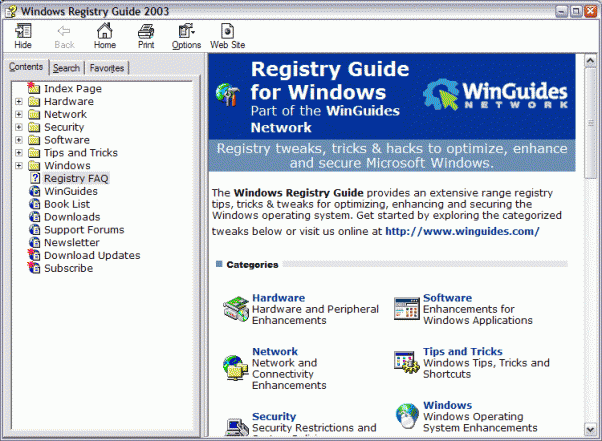Click the Windows category globe-mouse icon

coord(407,416)
